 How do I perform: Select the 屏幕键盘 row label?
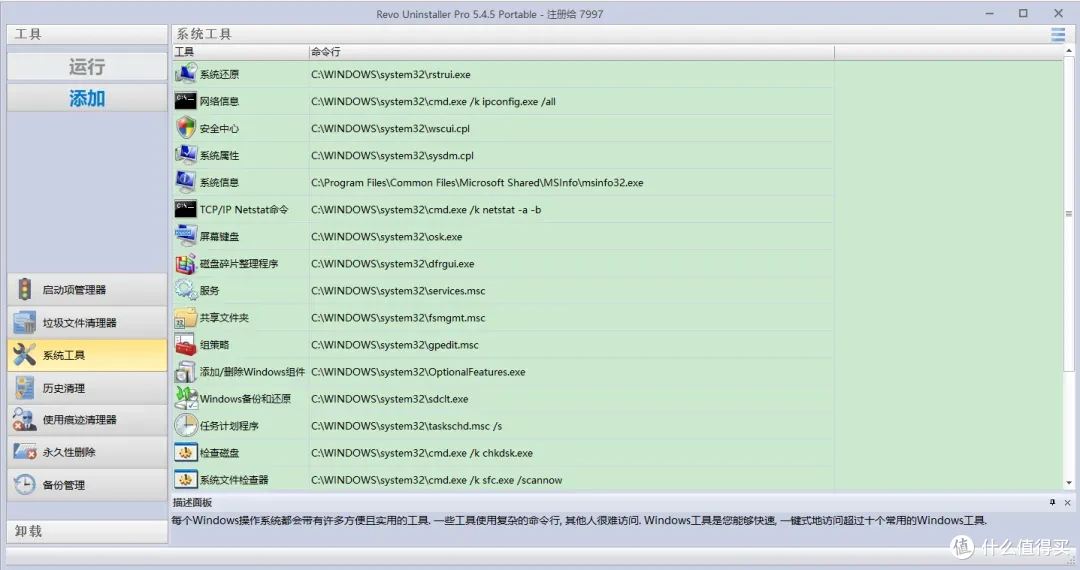click(x=219, y=236)
